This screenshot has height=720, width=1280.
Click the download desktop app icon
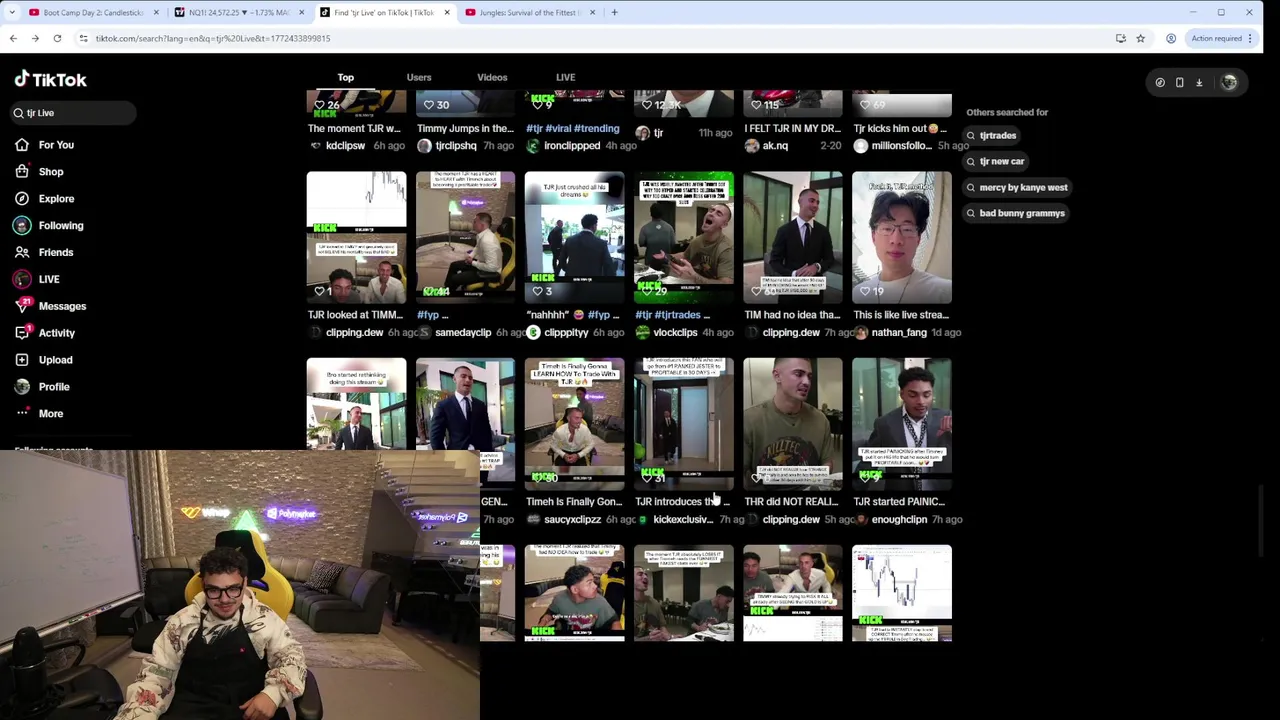1199,83
